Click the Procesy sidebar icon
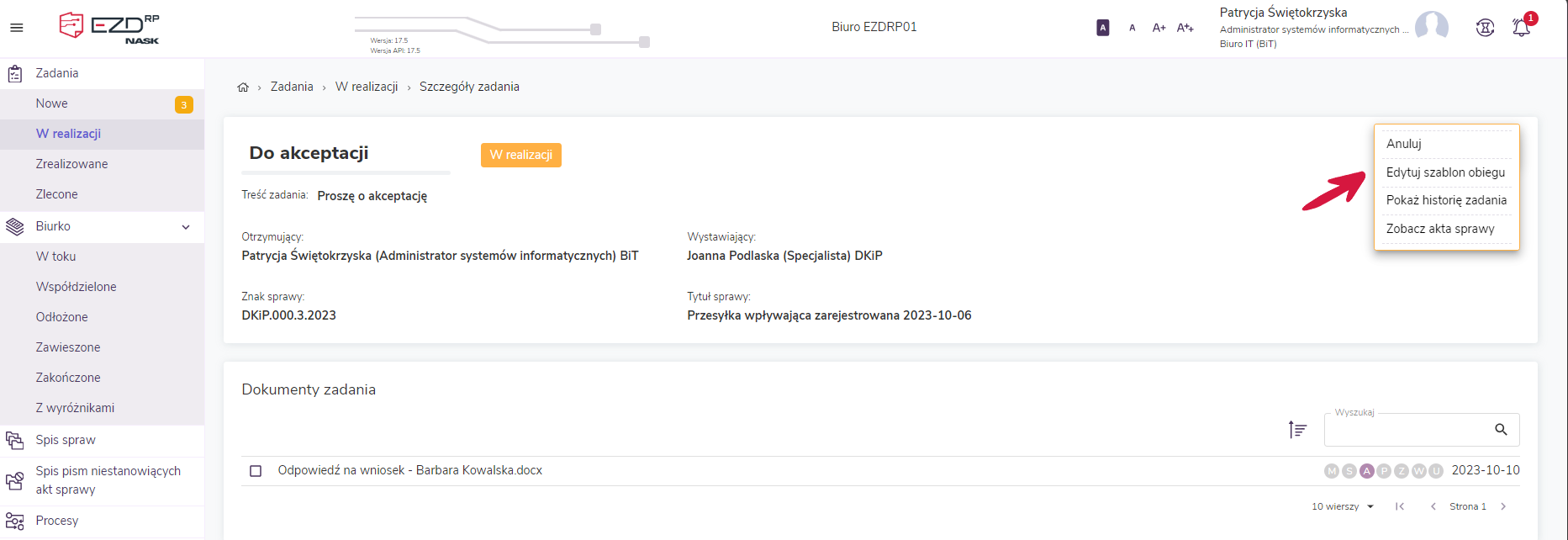Image resolution: width=1568 pixels, height=540 pixels. (x=15, y=521)
